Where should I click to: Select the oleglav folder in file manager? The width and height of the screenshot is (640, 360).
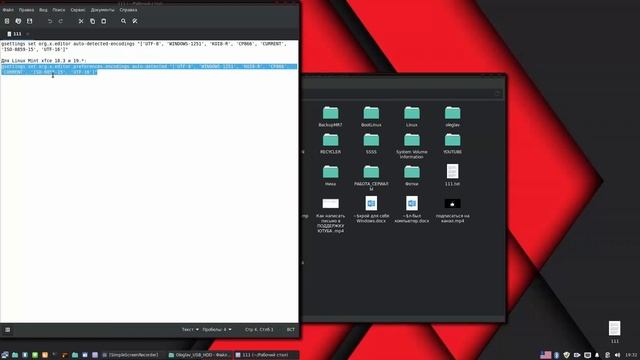452,117
